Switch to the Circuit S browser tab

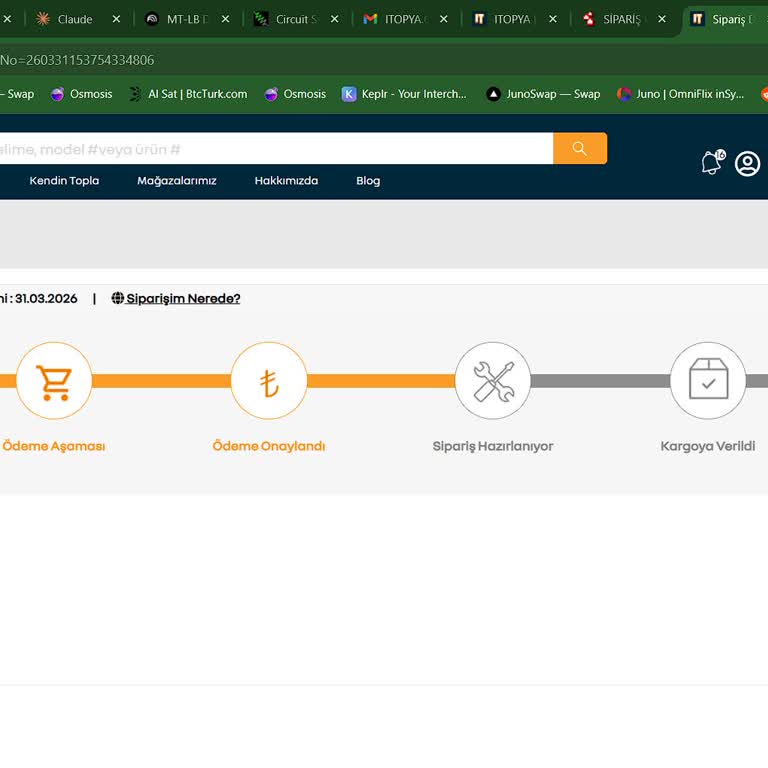pyautogui.click(x=295, y=19)
